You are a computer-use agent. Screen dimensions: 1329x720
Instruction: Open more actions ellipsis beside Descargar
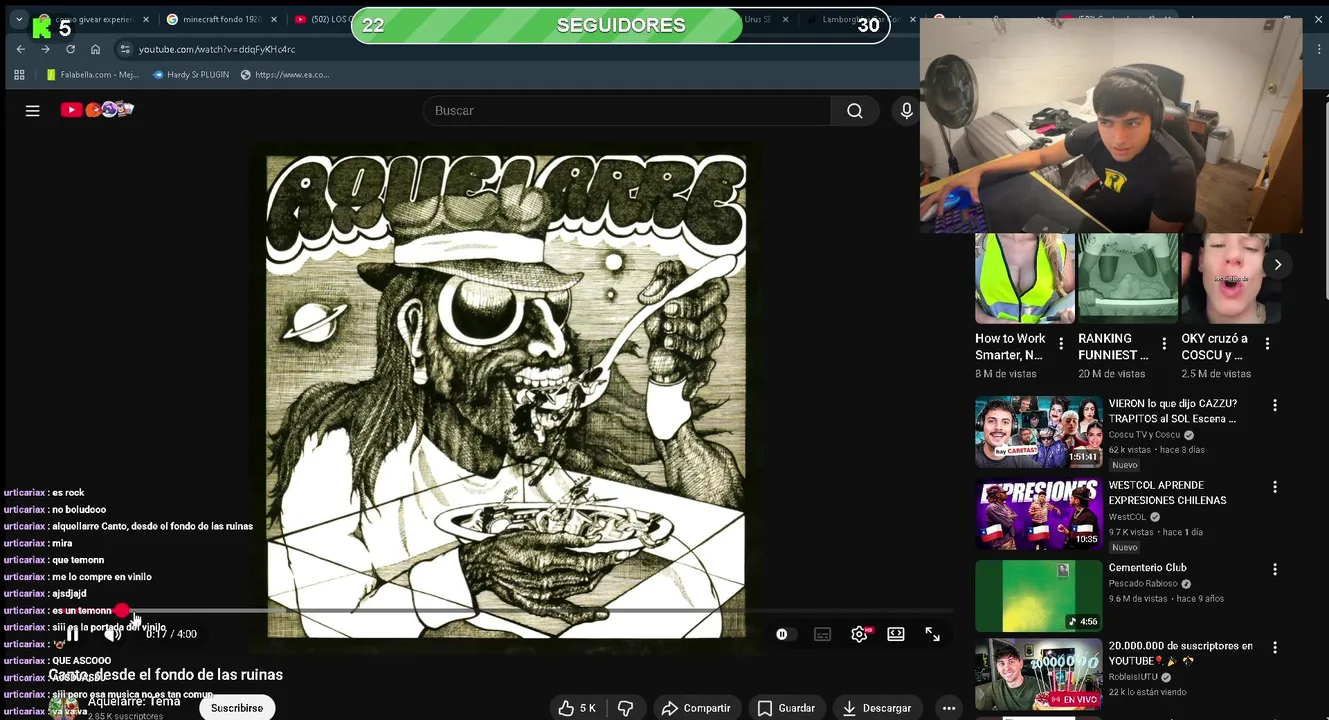point(949,708)
